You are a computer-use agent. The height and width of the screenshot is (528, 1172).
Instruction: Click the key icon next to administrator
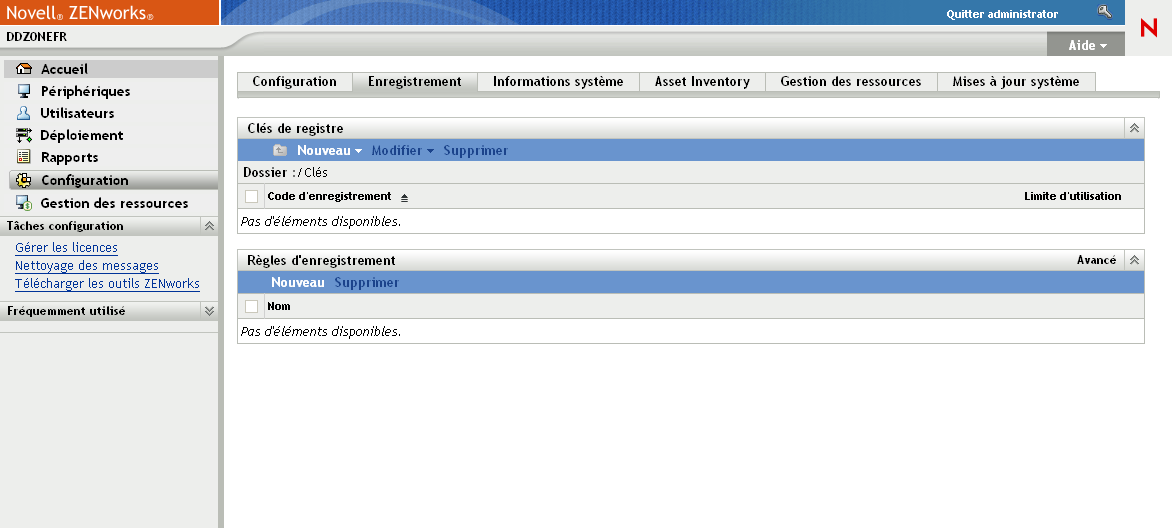pos(1105,12)
